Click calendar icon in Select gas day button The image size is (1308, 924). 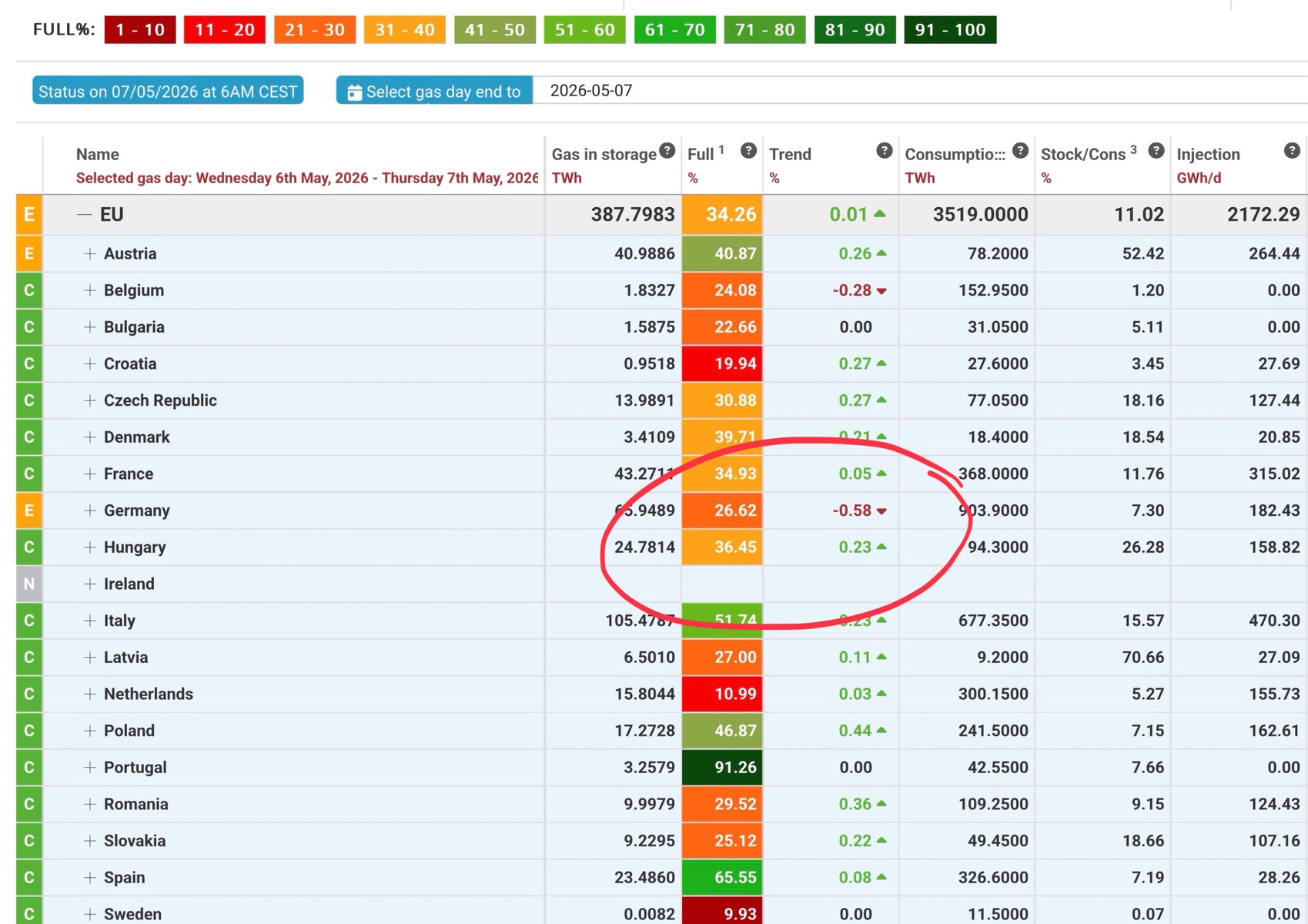tap(354, 92)
